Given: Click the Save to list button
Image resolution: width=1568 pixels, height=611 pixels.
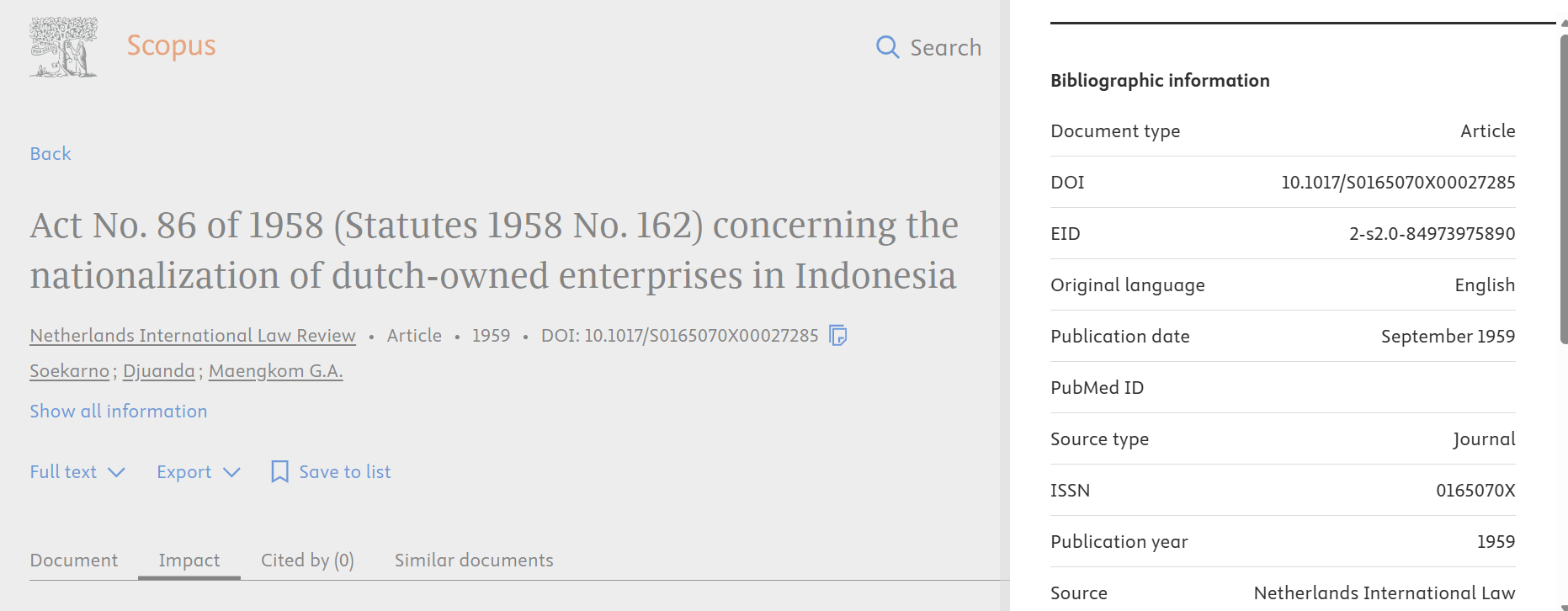Looking at the screenshot, I should 331,471.
